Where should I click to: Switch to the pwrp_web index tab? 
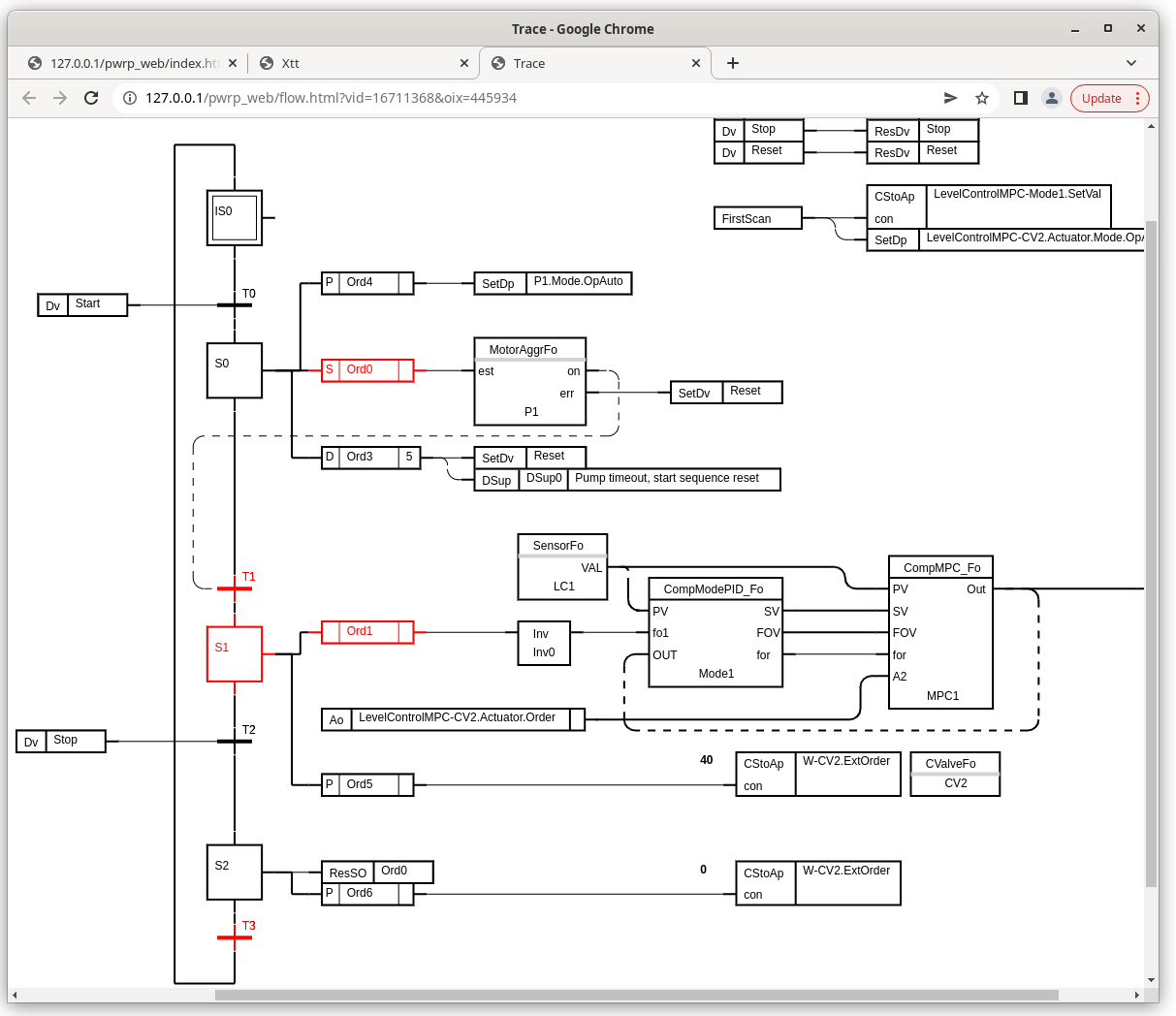[126, 63]
